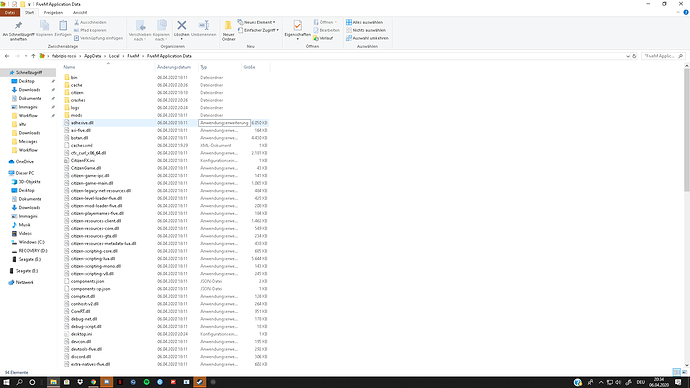
Task: Click the refresh icon beside address bar
Action: point(634,56)
